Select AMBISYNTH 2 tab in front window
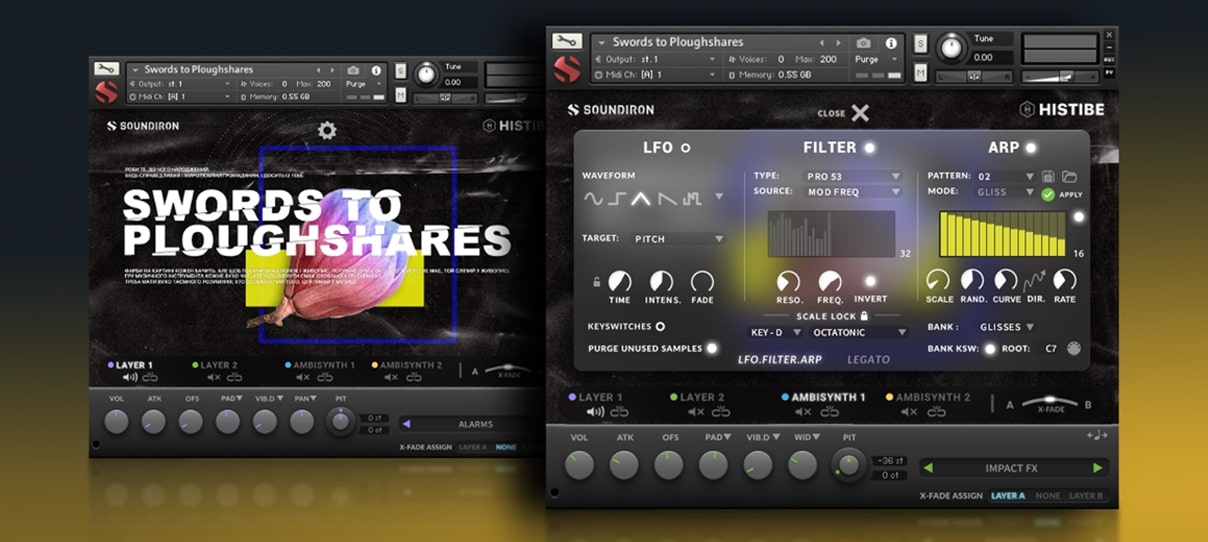Screen dimensions: 1208x542 click(x=927, y=397)
